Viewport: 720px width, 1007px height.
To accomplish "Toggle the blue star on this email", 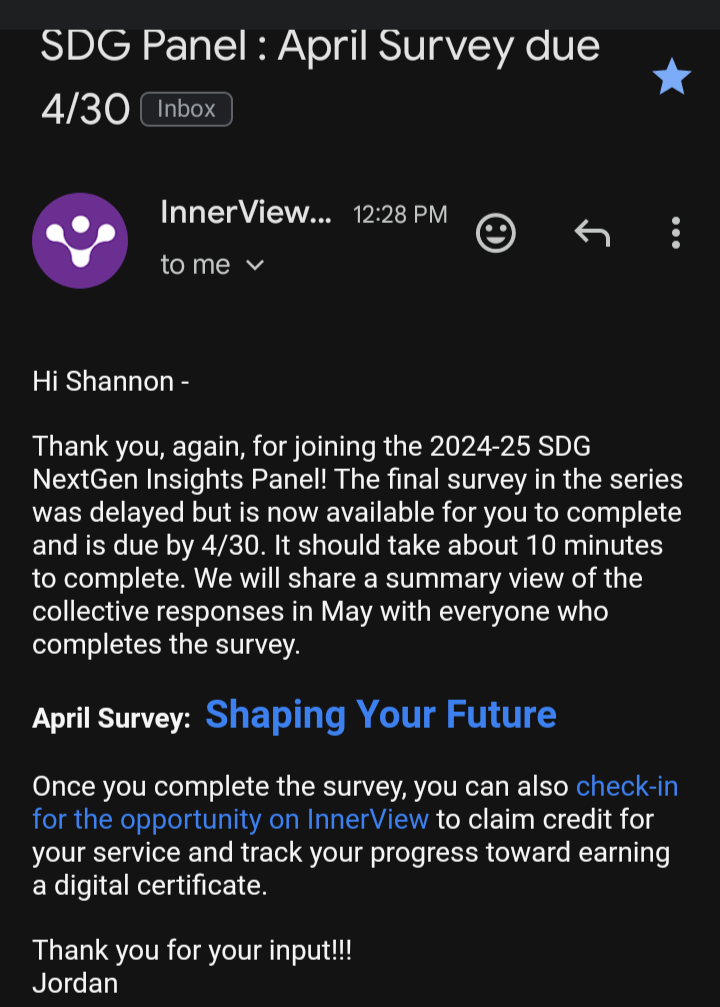I will coord(672,77).
